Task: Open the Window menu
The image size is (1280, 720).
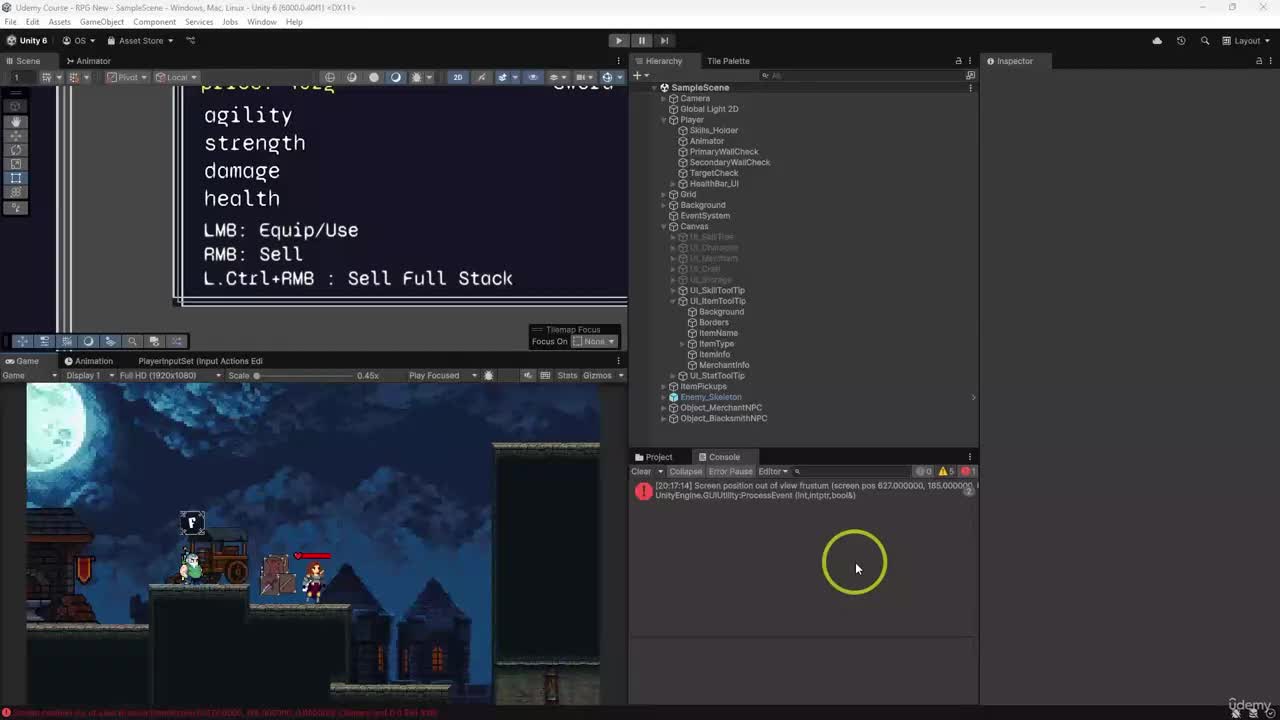Action: [262, 22]
